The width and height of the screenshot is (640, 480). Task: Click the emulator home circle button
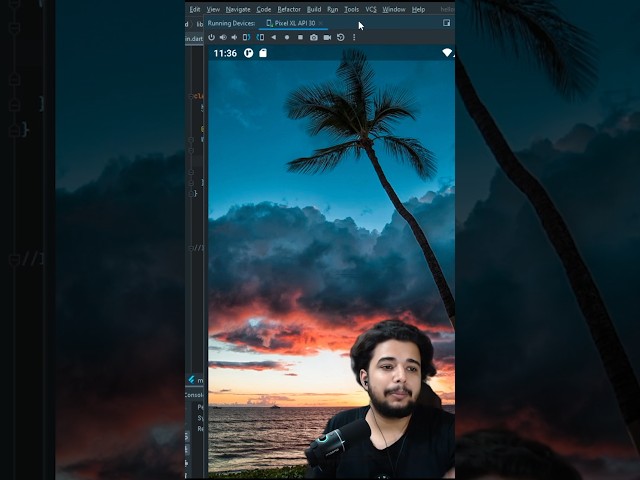(287, 37)
